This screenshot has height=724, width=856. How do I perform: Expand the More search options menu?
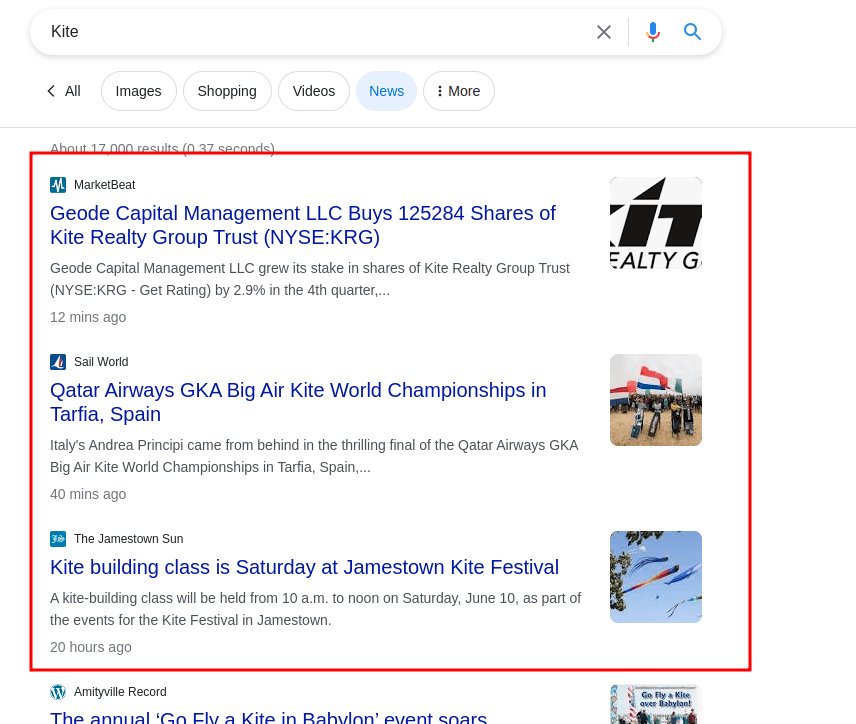tap(459, 91)
